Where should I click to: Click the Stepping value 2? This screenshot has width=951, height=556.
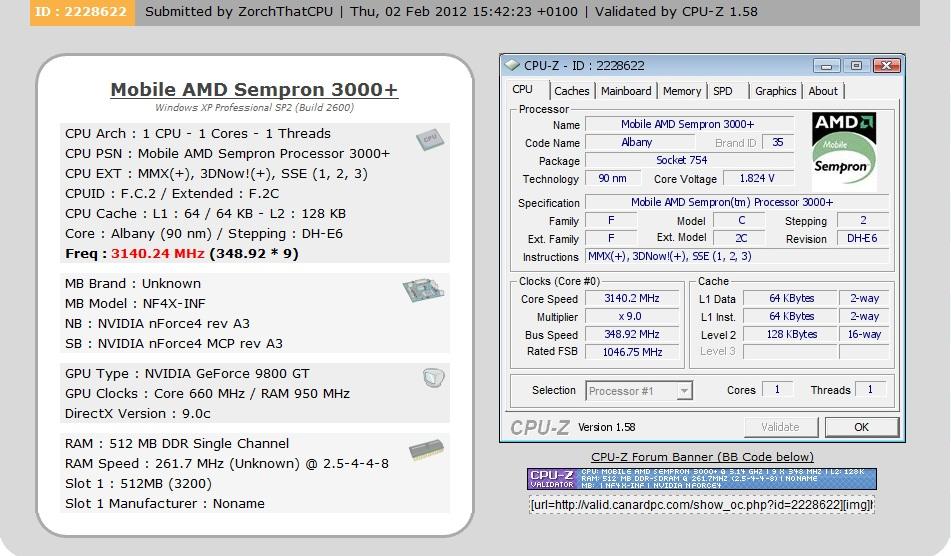click(x=862, y=221)
